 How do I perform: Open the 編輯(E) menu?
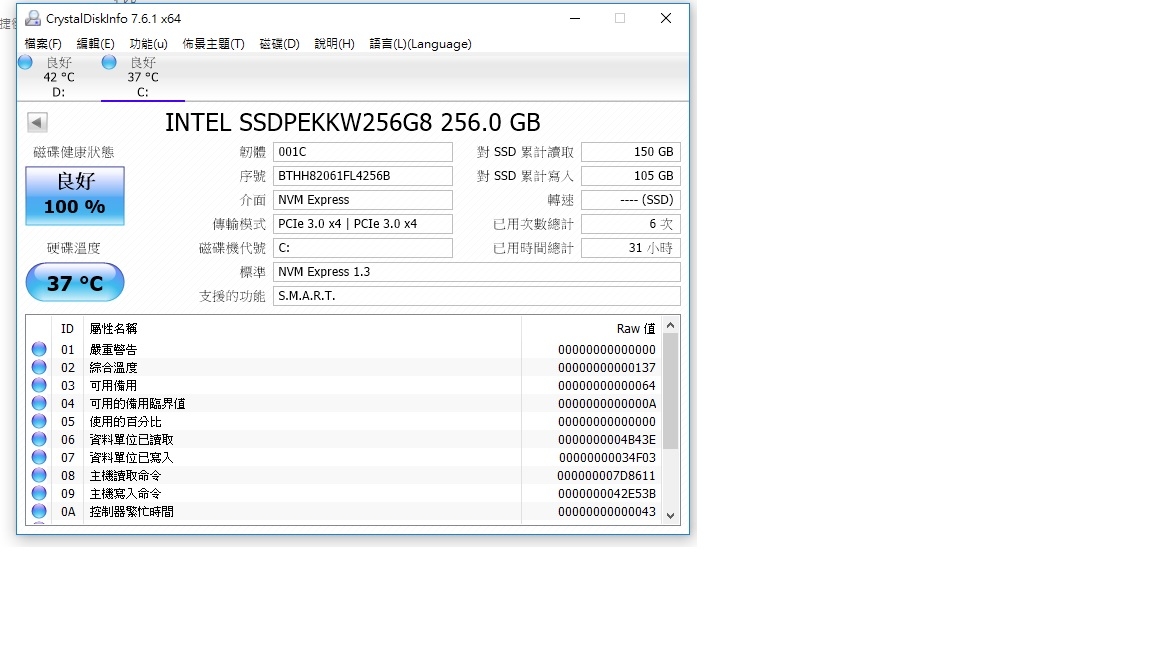pos(96,44)
